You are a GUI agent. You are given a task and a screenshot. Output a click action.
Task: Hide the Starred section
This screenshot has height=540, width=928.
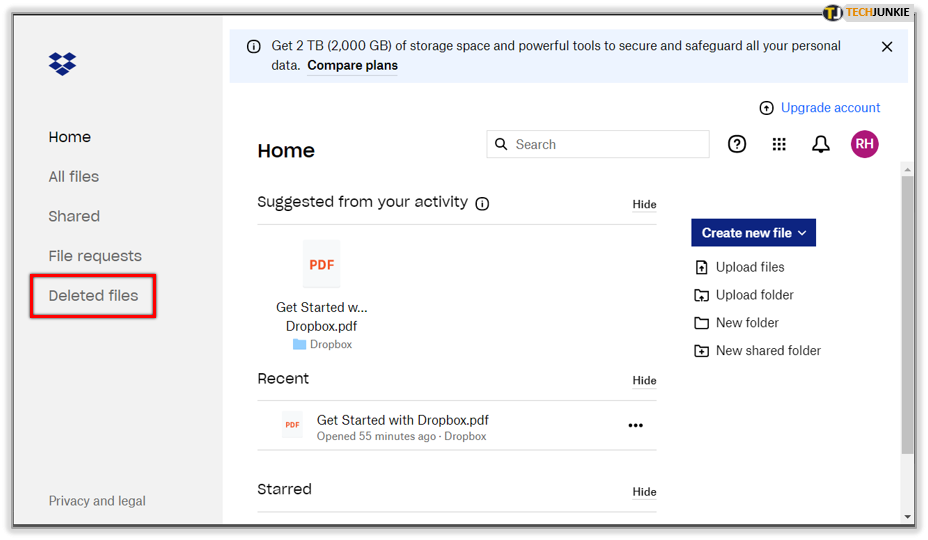[x=644, y=492]
